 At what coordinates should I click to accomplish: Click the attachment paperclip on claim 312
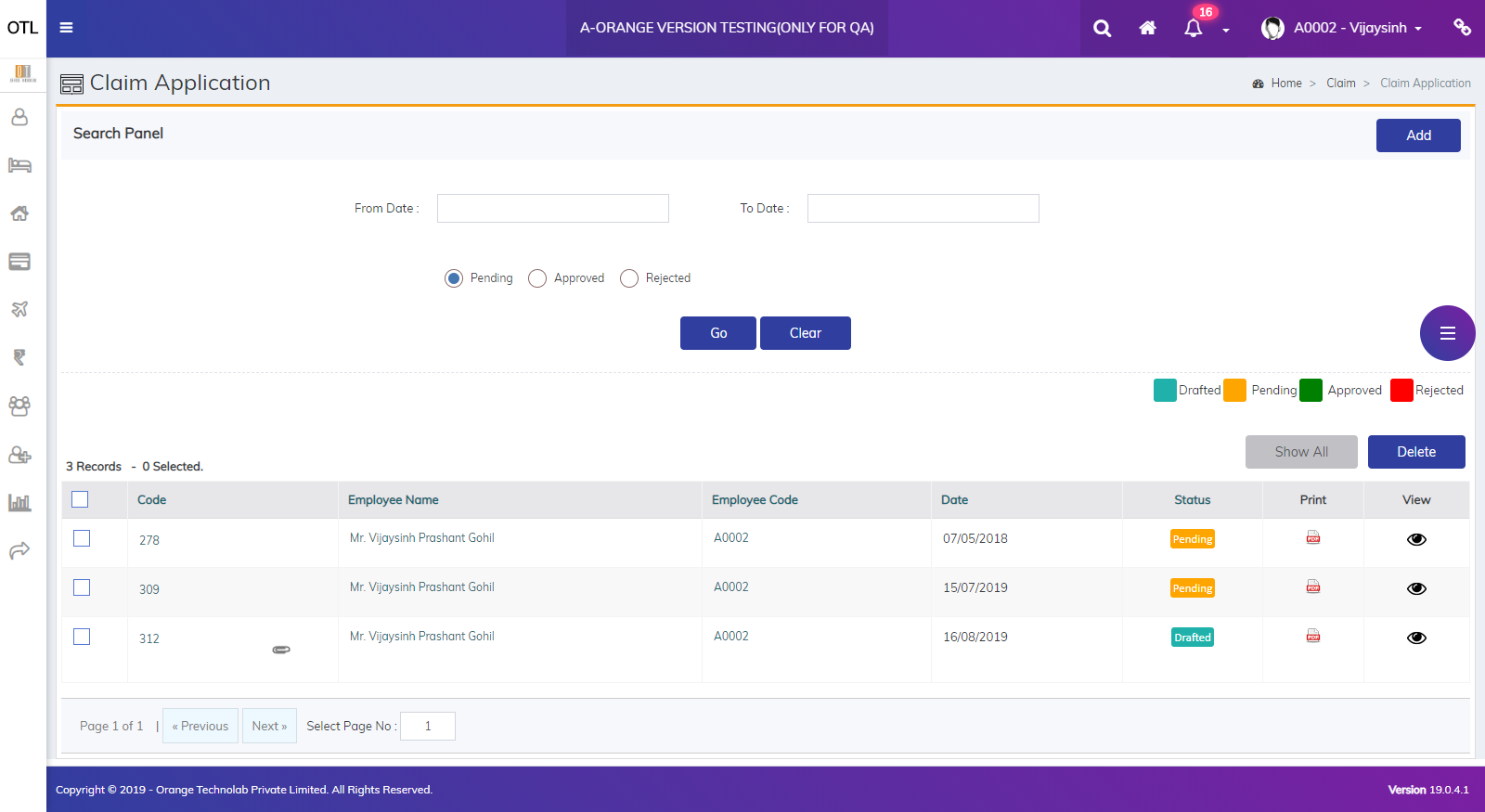(281, 650)
